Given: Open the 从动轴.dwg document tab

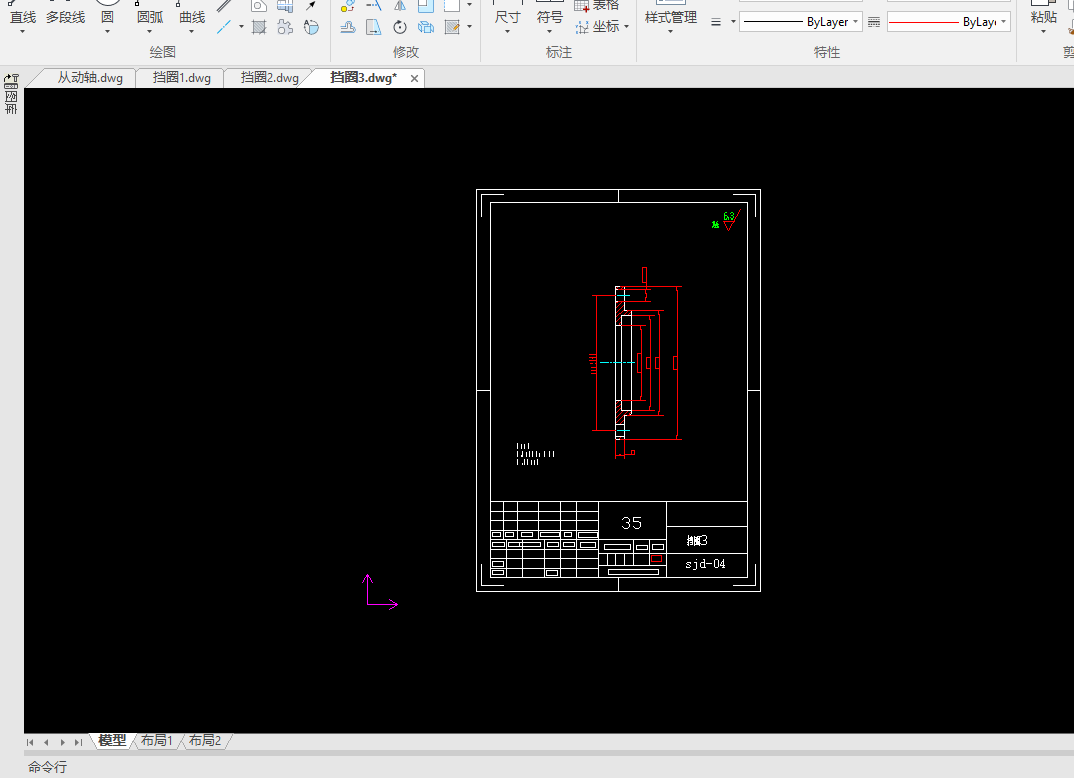Looking at the screenshot, I should pos(89,78).
